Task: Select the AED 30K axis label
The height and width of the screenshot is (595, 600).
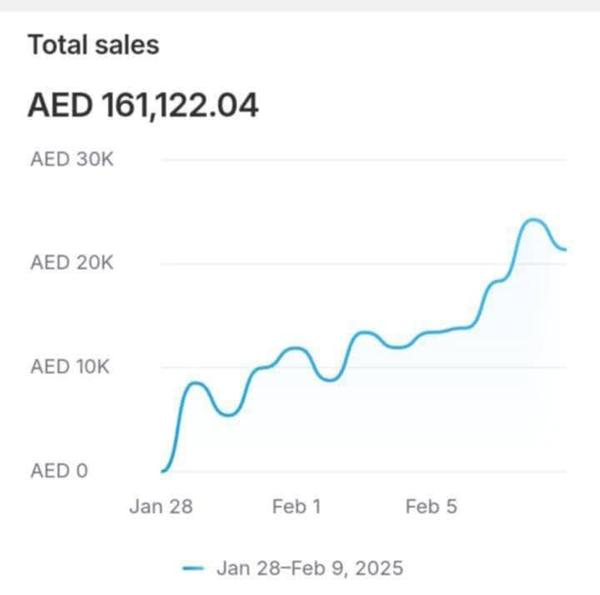Action: pos(72,160)
